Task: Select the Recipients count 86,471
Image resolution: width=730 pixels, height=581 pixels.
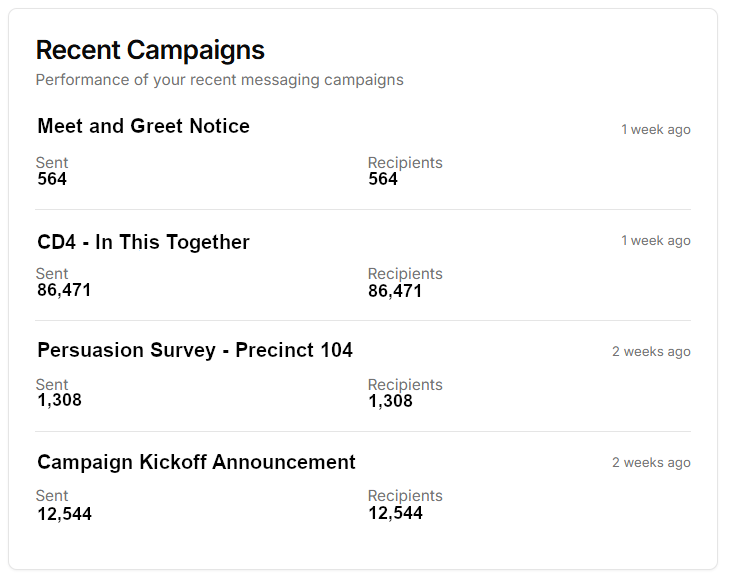Action: 395,292
